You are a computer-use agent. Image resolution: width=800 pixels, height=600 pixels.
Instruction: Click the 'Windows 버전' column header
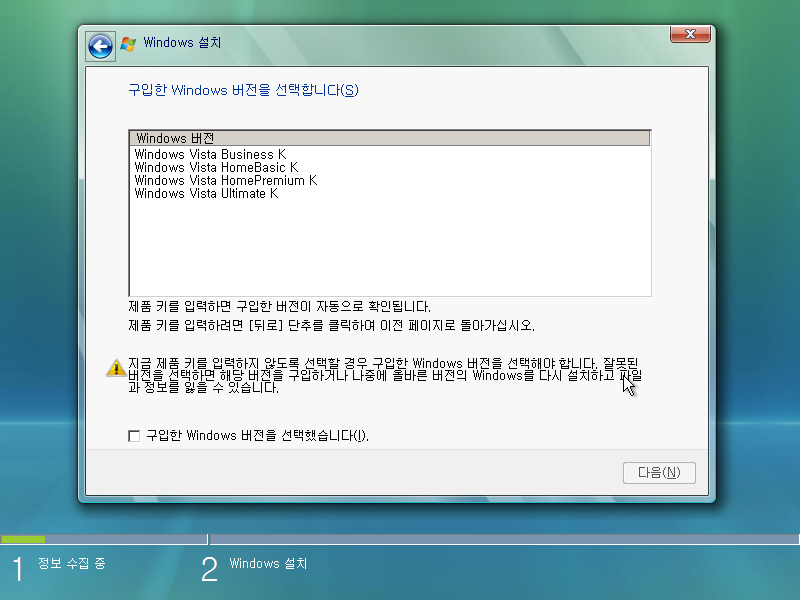pyautogui.click(x=390, y=138)
